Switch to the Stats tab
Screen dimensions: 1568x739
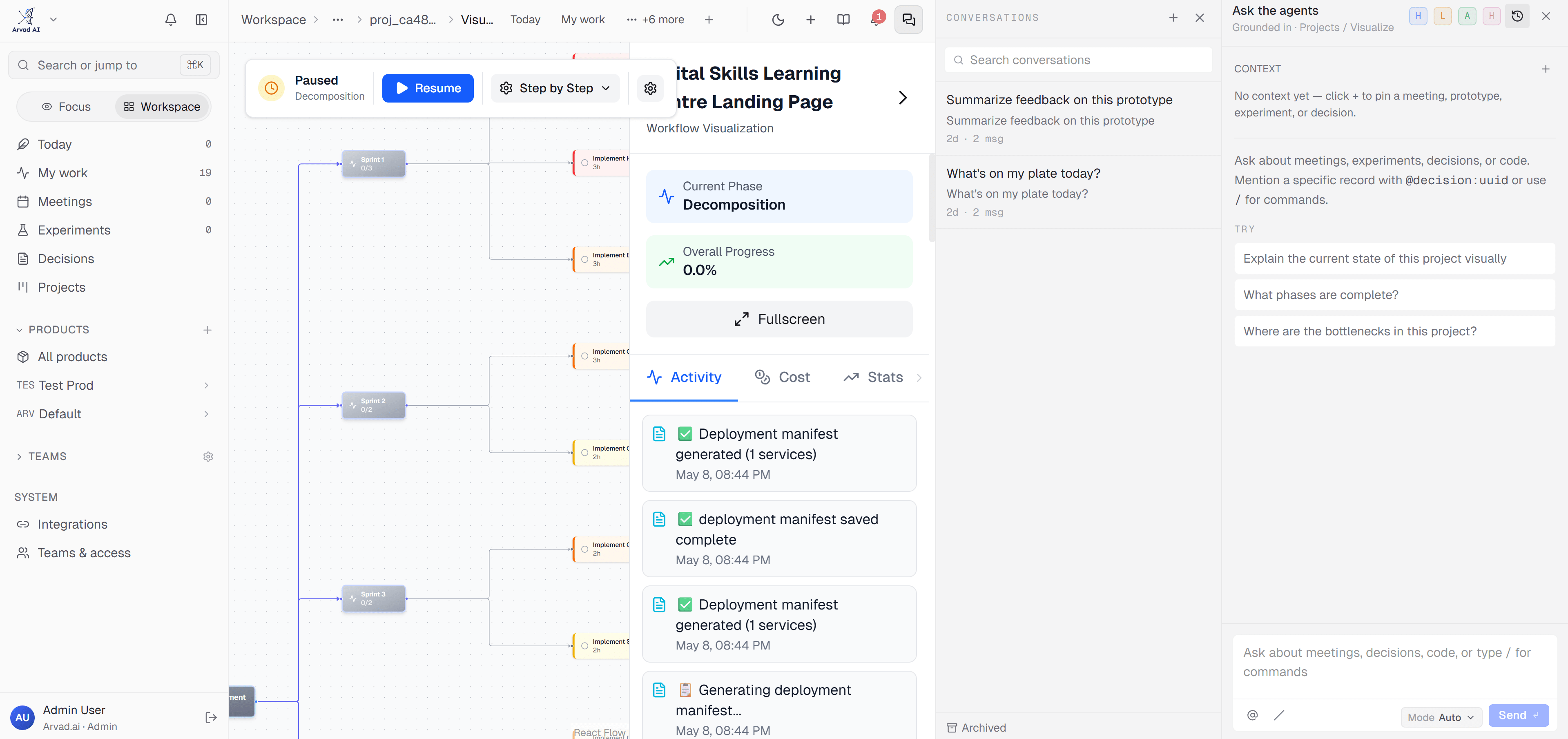point(873,377)
